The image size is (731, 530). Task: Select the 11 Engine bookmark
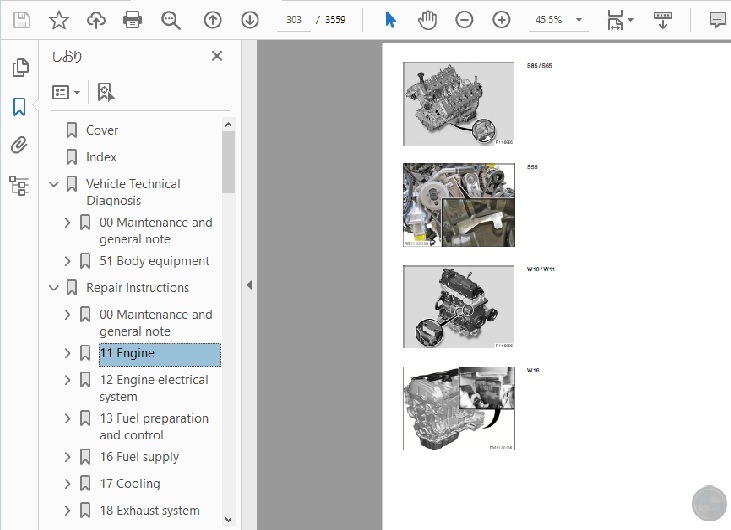click(160, 354)
